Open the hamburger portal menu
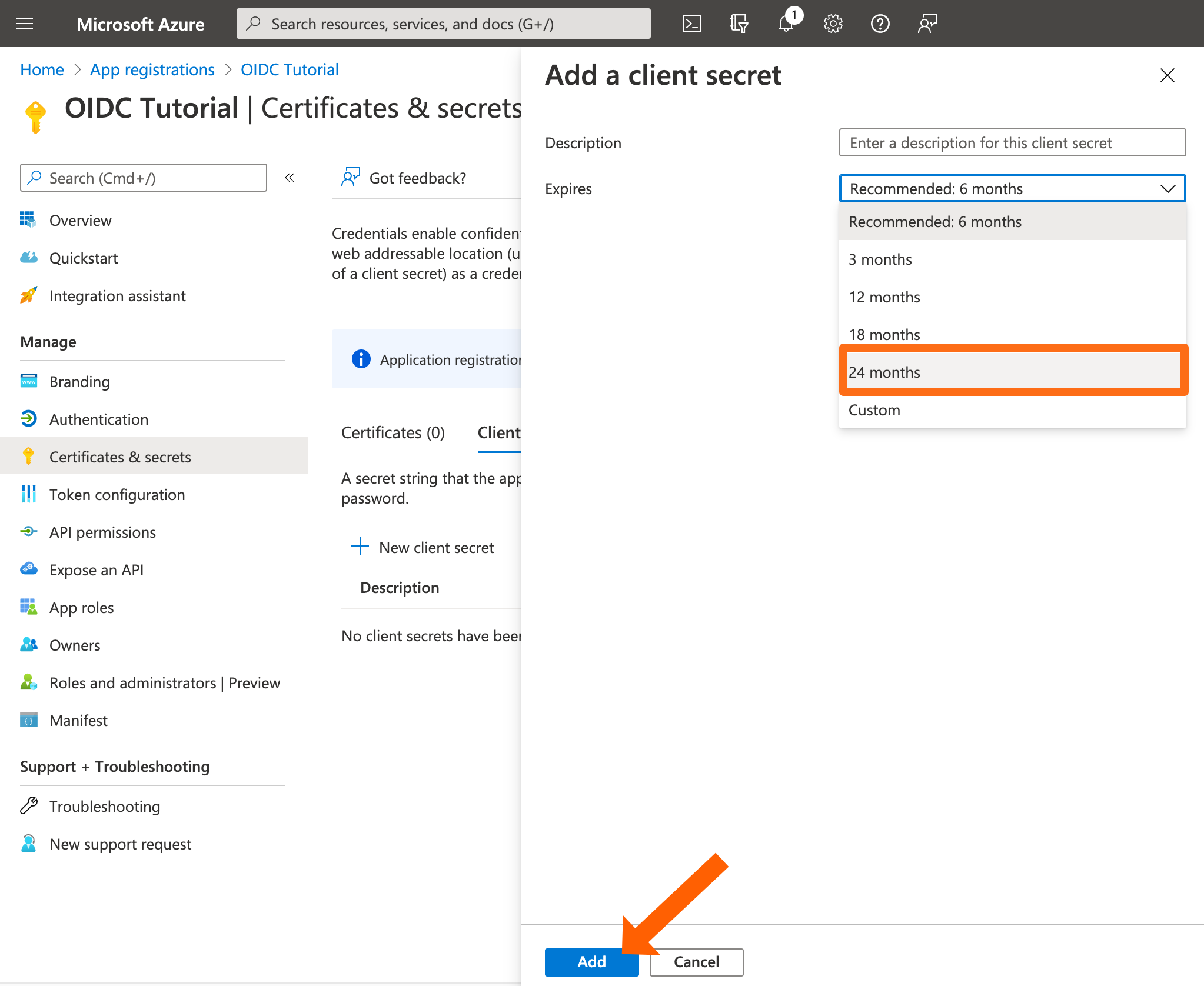 tap(25, 24)
